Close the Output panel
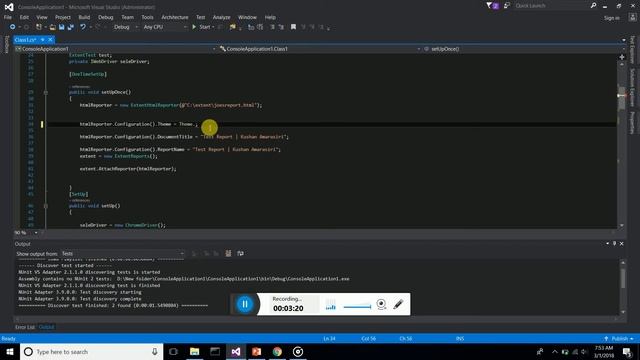Screen dimensions: 640x360 [622, 244]
